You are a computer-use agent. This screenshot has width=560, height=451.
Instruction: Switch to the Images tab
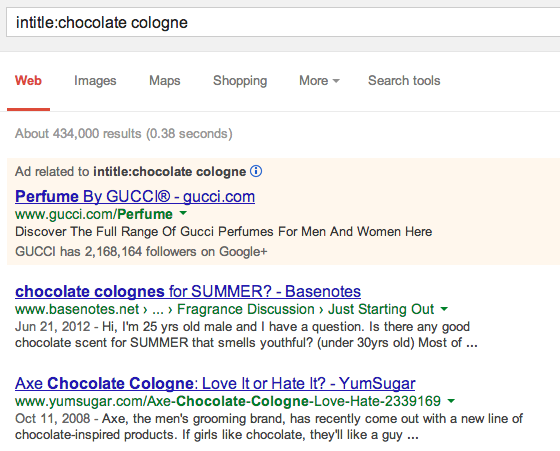tap(95, 81)
